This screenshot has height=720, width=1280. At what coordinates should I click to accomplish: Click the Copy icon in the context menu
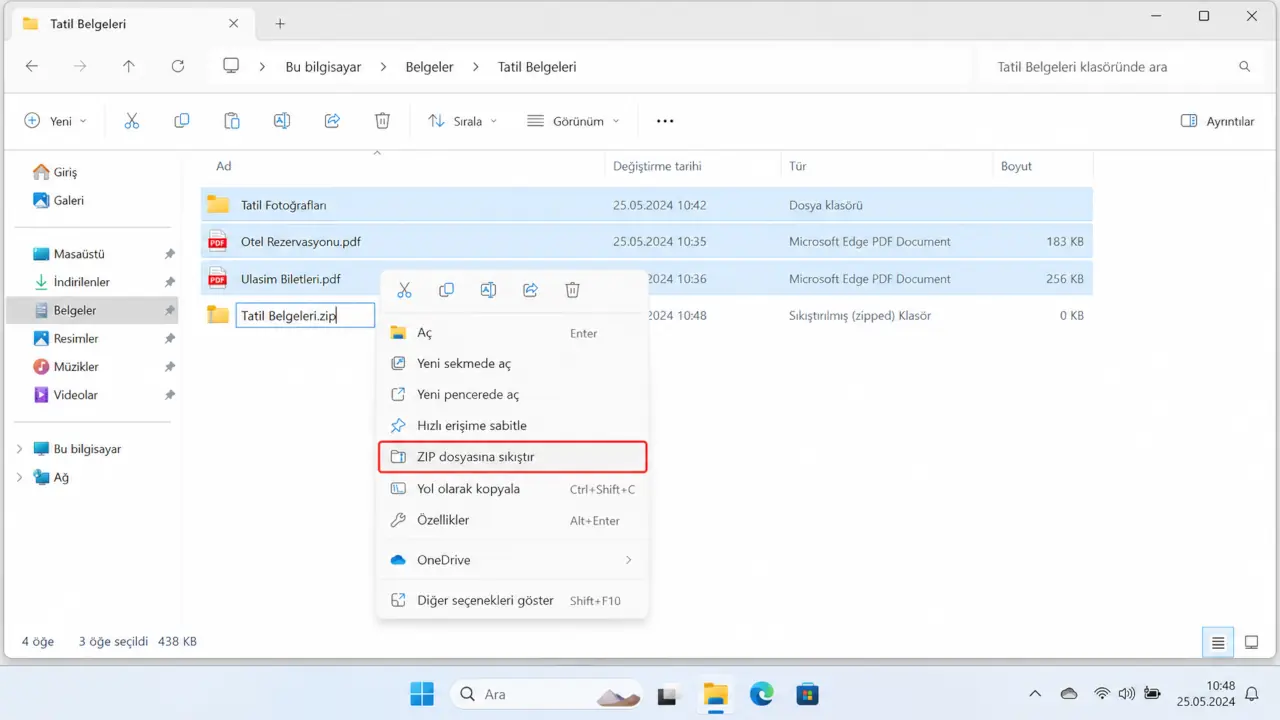[x=446, y=290]
